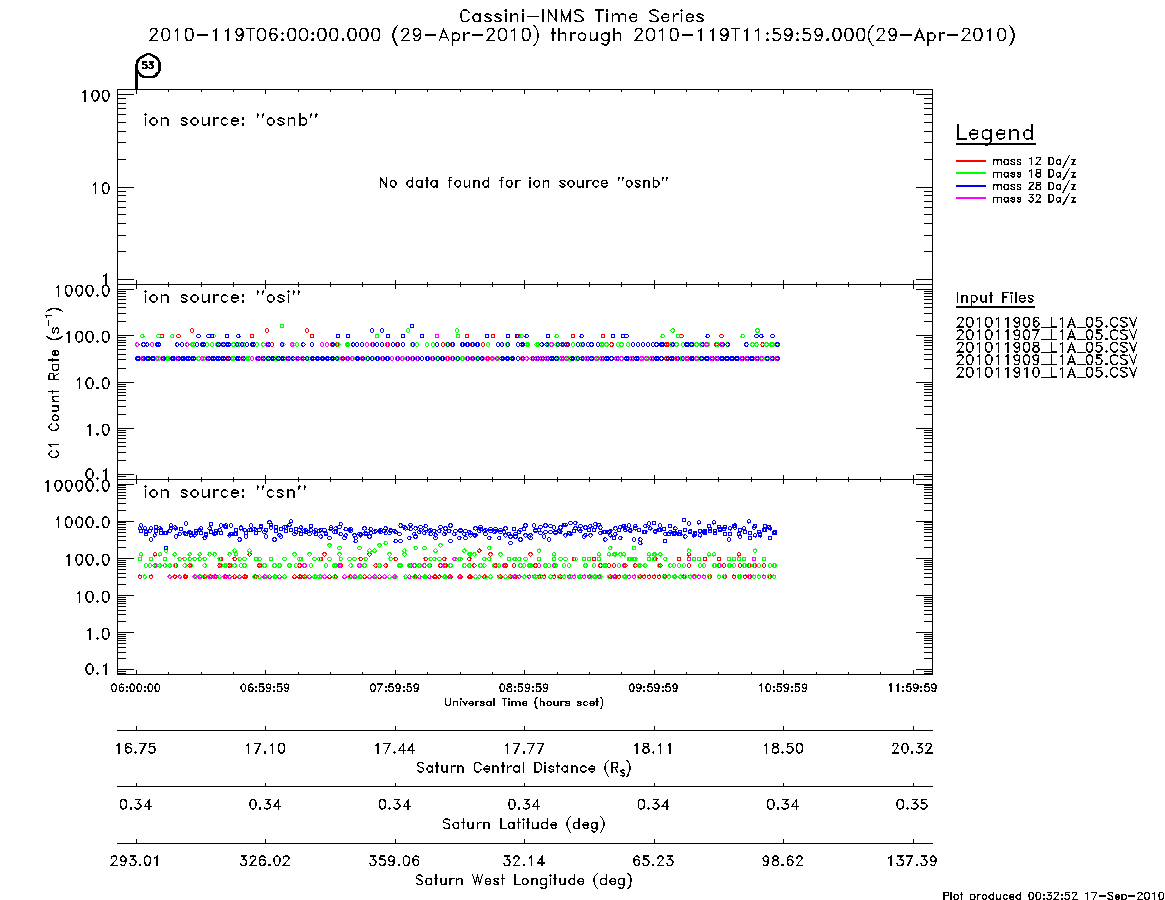1165x900 pixels.
Task: Click the 10:59:59 time axis tick label
Action: pos(782,688)
